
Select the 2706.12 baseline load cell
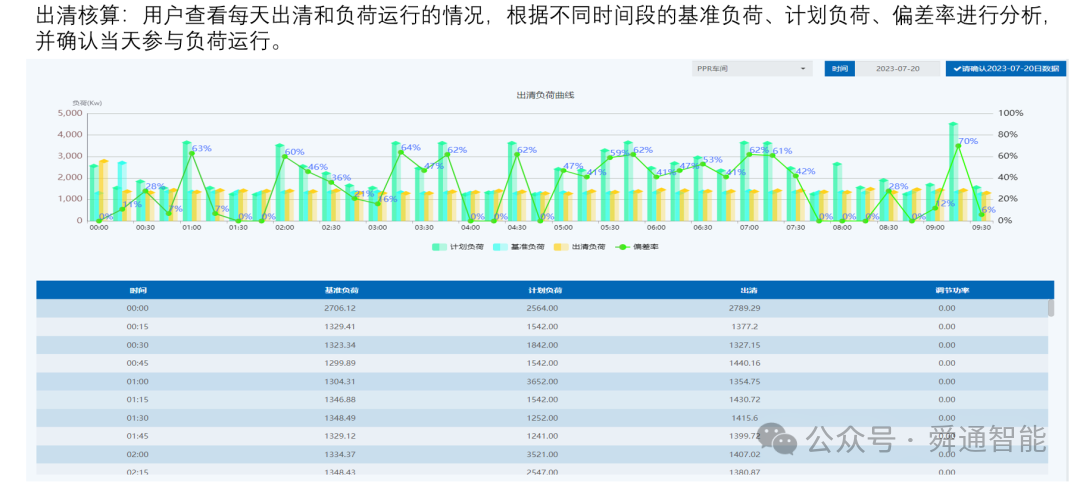pyautogui.click(x=340, y=308)
